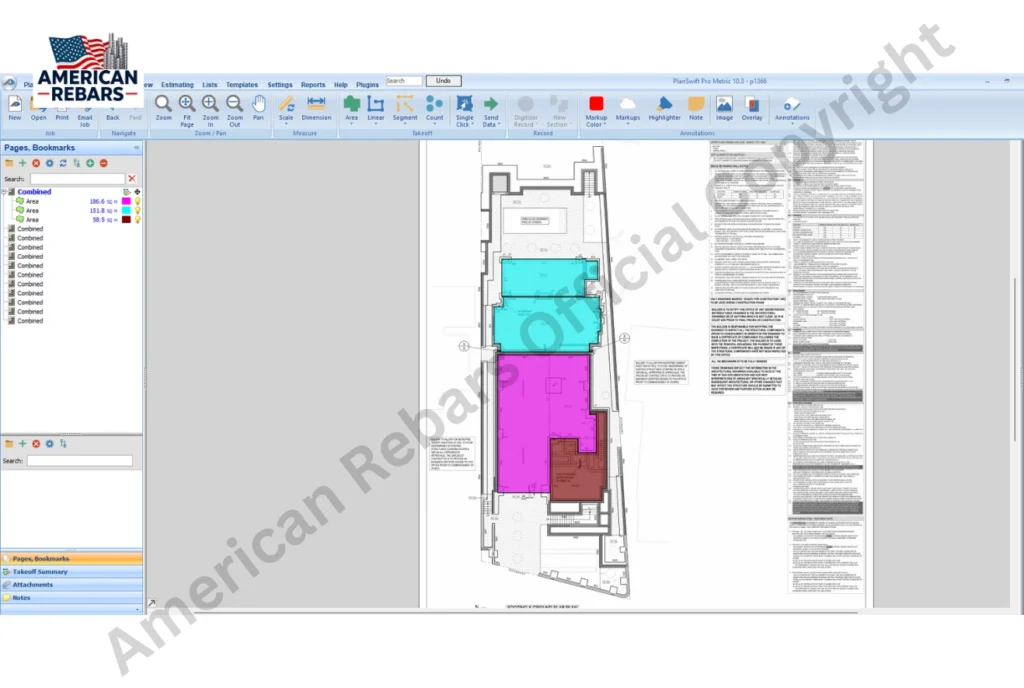Select the Dimension measure tool
The image size is (1024, 688).
[316, 105]
